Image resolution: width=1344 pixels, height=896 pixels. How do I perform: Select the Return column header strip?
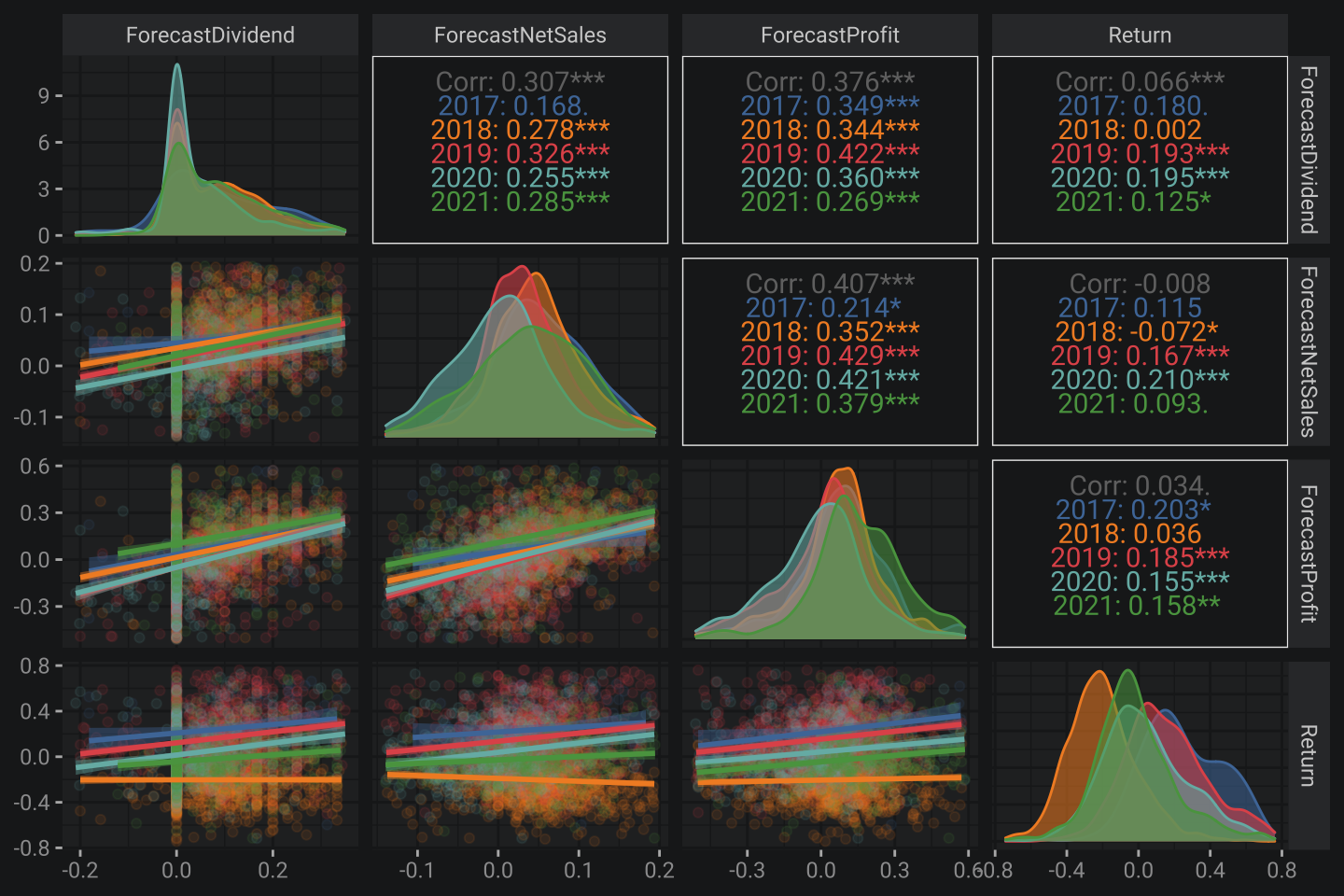[x=1140, y=35]
